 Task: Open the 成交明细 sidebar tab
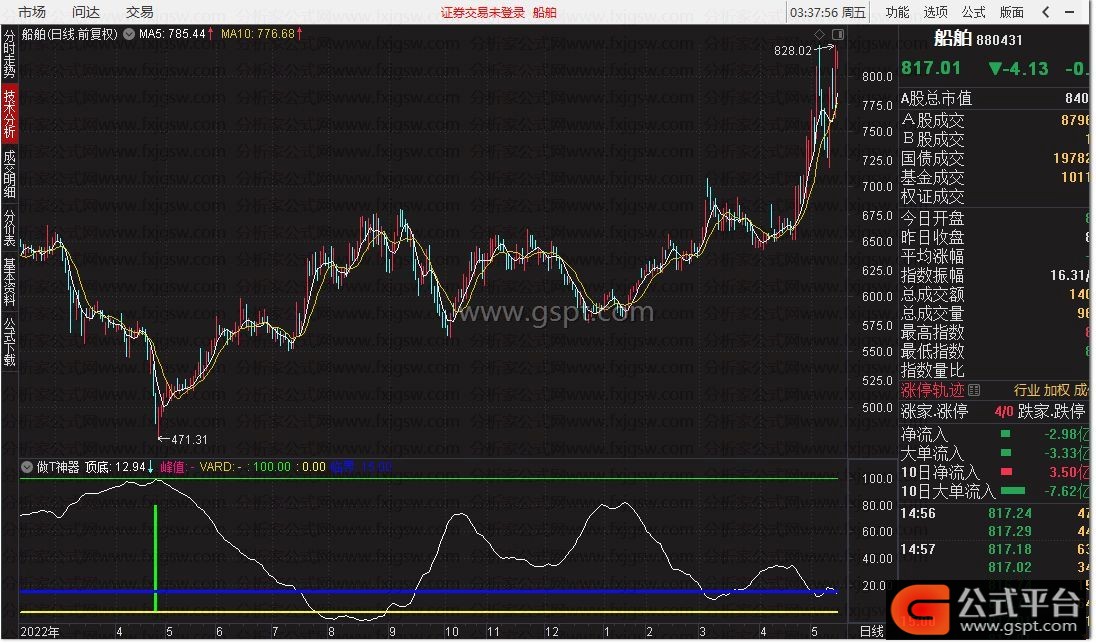tap(9, 174)
